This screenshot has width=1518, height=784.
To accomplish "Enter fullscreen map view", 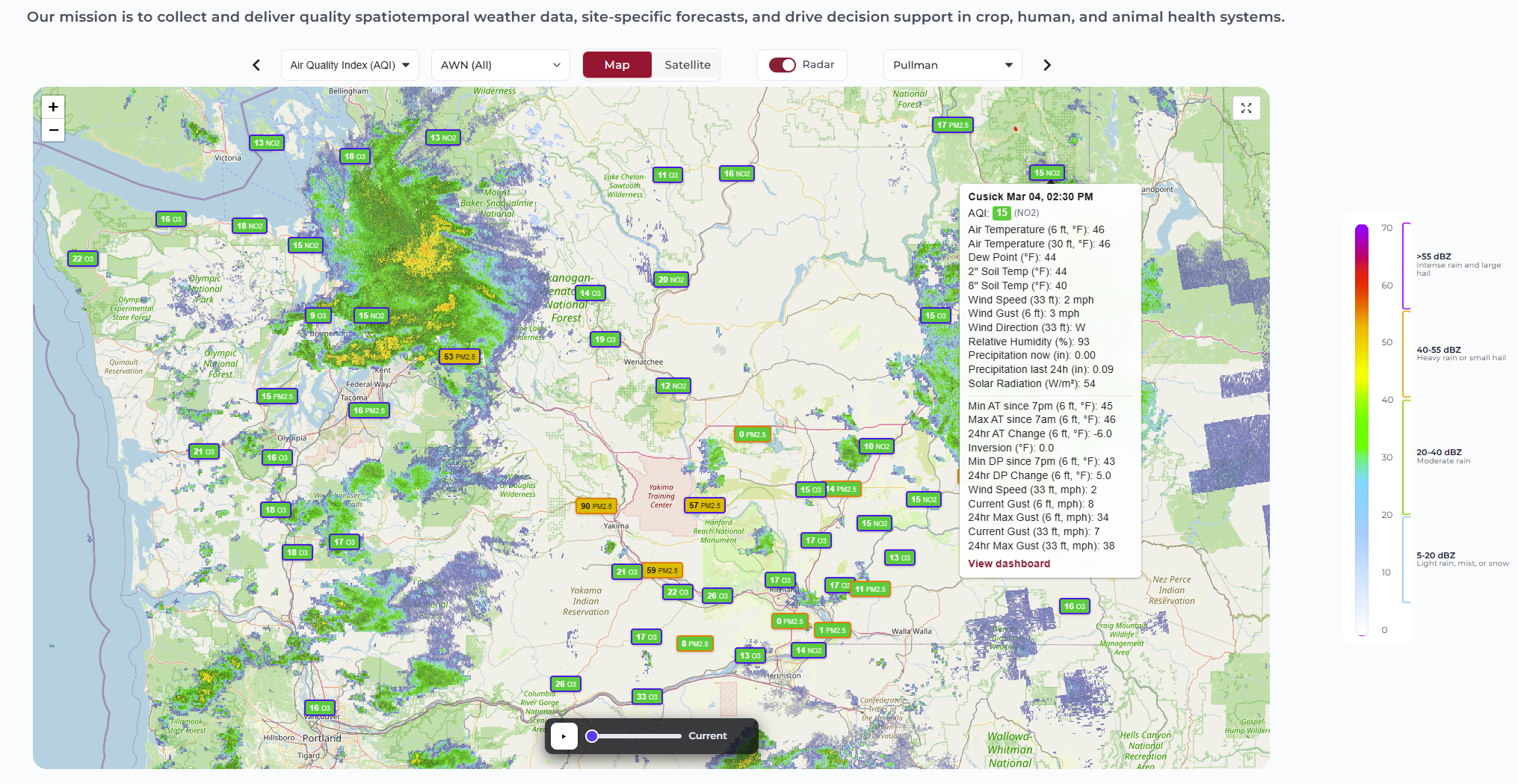I will pyautogui.click(x=1246, y=108).
